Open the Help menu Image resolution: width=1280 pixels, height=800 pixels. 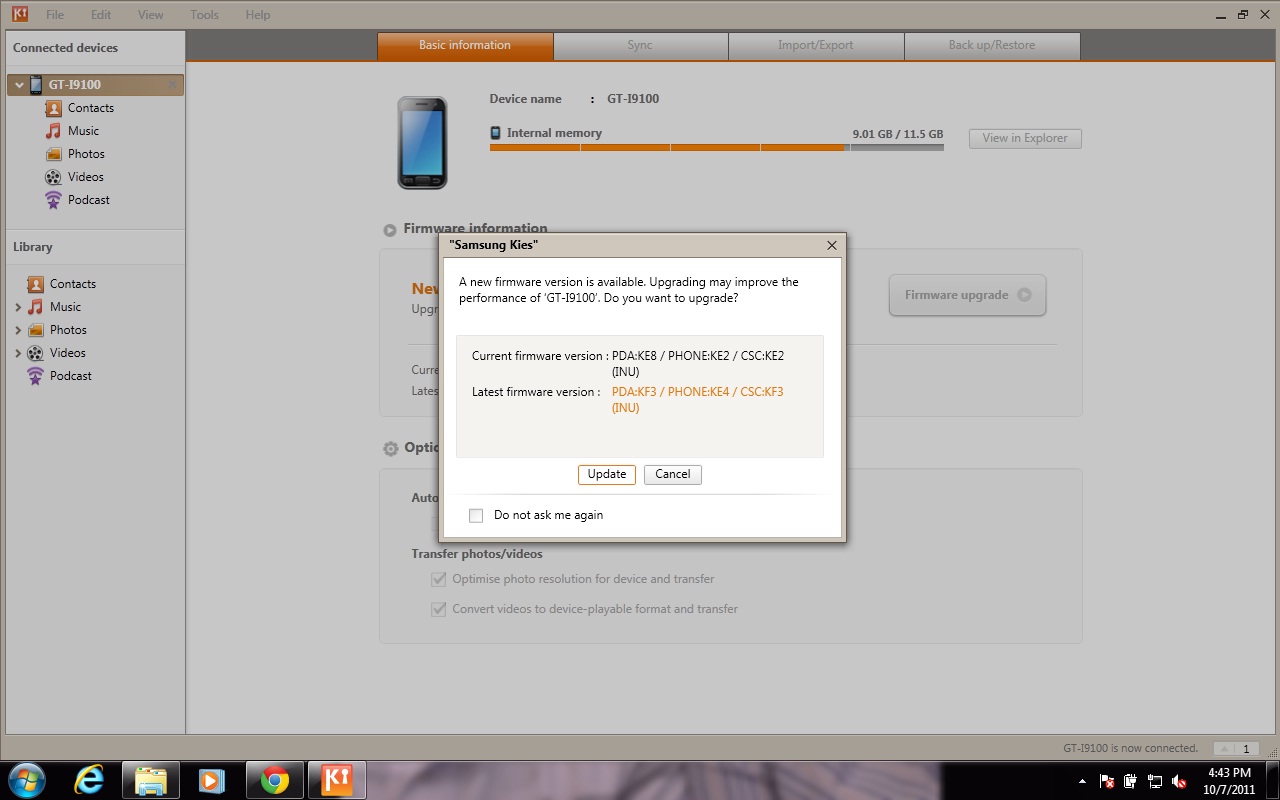(x=258, y=15)
